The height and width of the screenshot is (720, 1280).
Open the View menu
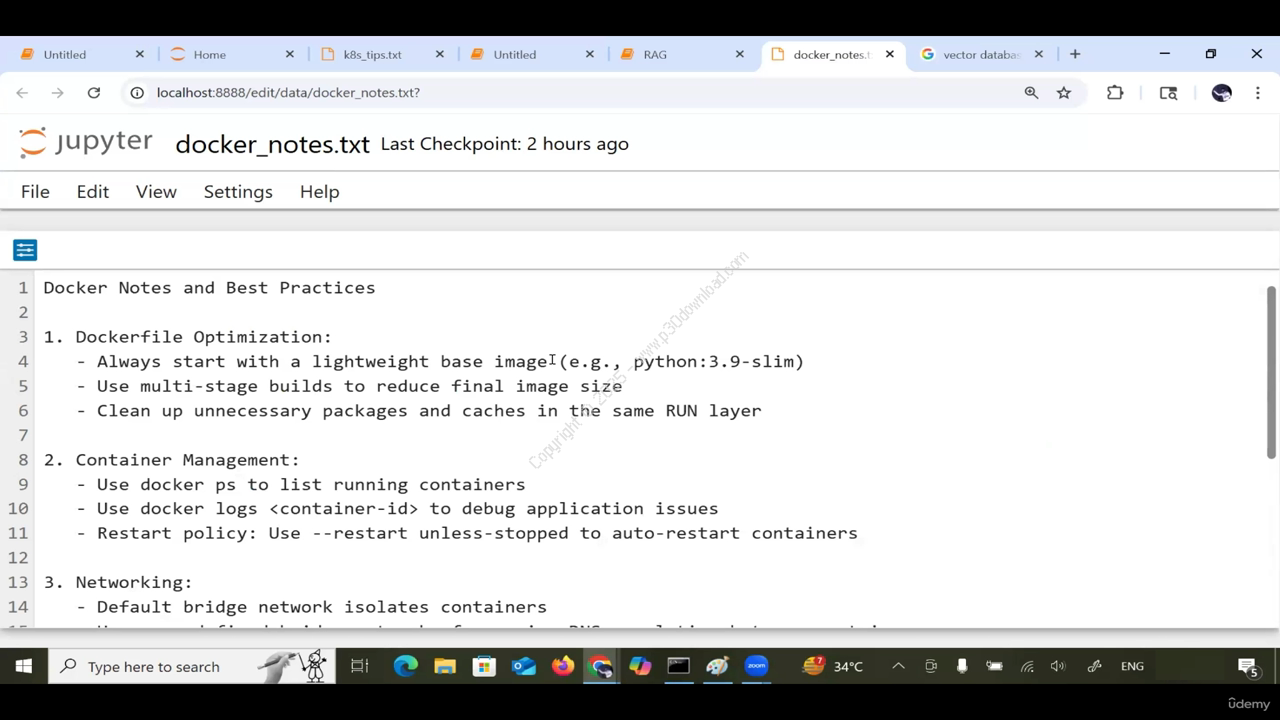(x=156, y=192)
